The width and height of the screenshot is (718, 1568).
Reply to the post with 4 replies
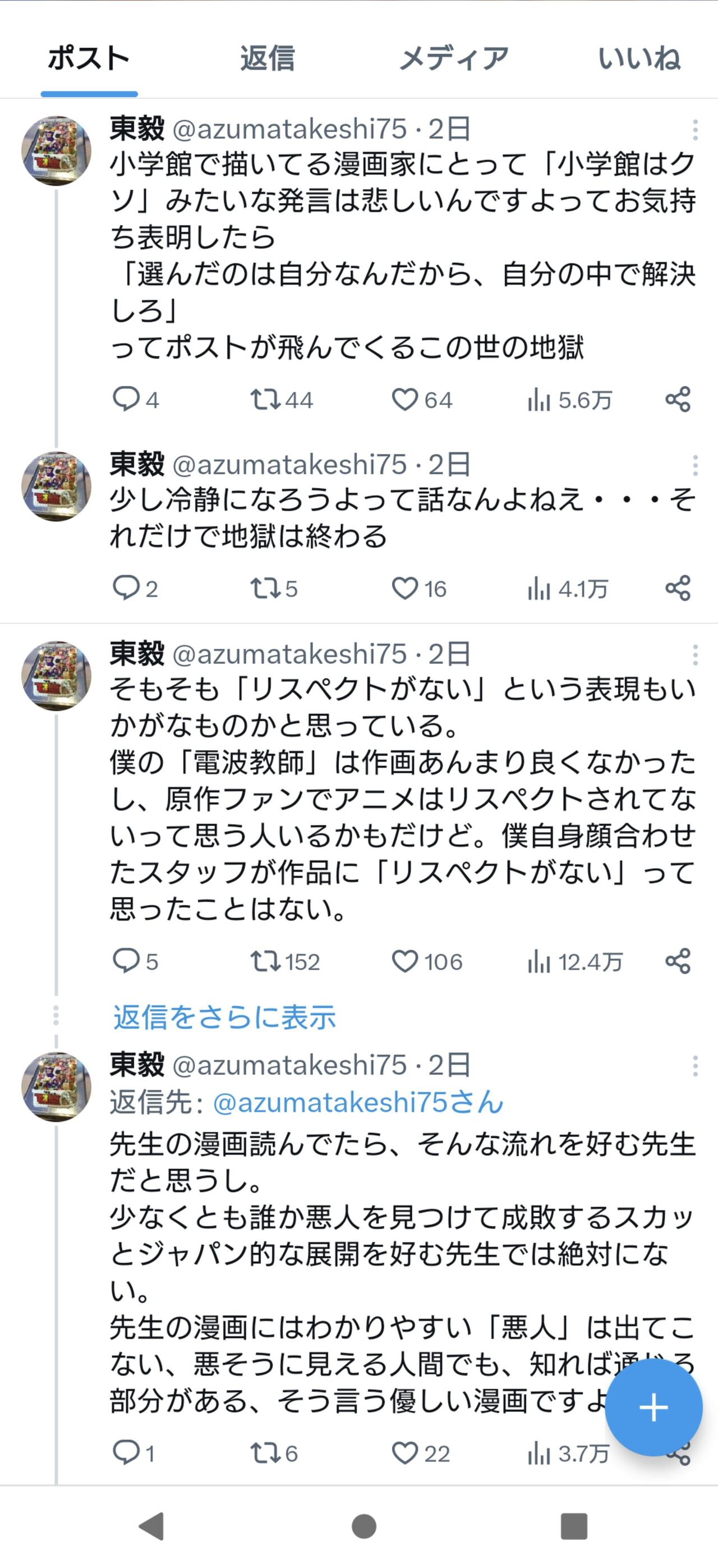pos(127,400)
